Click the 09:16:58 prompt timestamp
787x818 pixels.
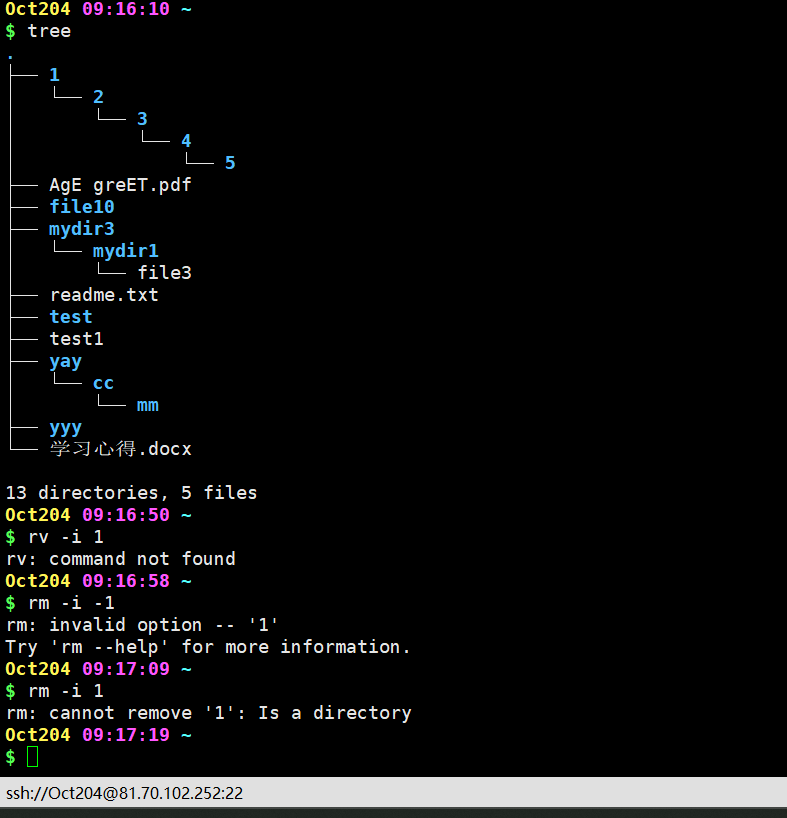click(x=126, y=581)
